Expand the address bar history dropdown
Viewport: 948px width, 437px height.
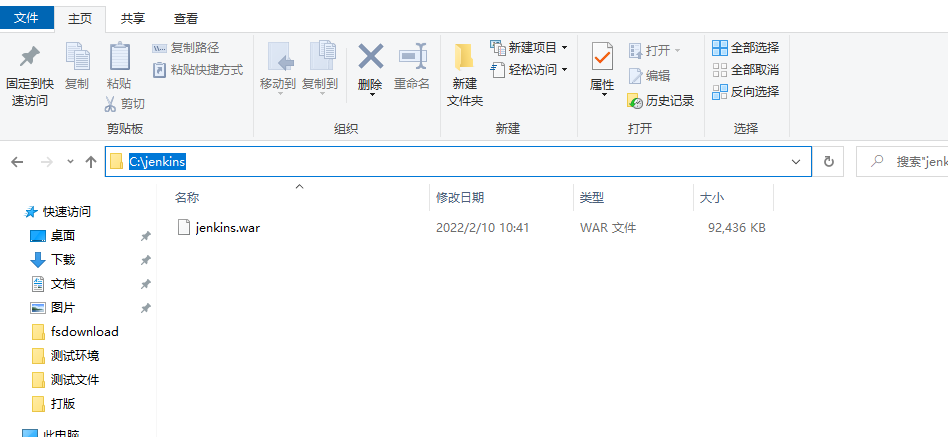796,161
